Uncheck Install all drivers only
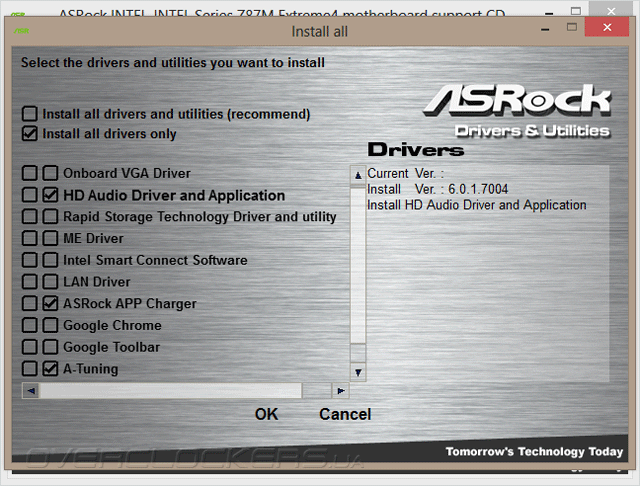640x486 pixels. pos(30,133)
